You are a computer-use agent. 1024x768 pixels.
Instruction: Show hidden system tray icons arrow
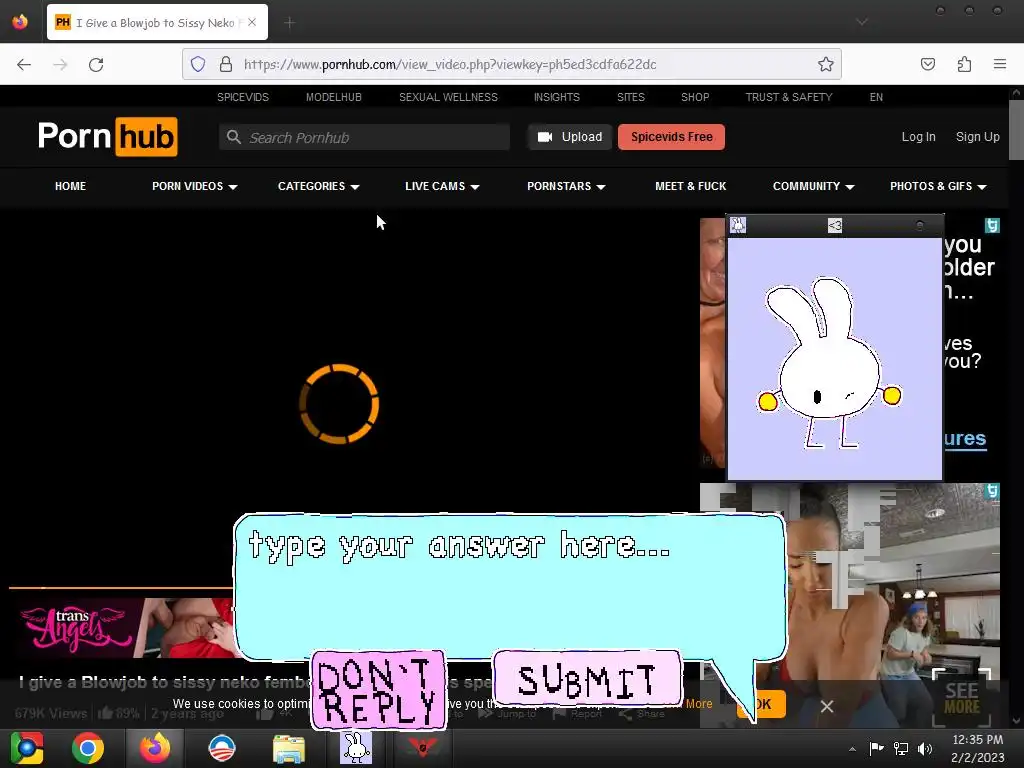pyautogui.click(x=852, y=749)
